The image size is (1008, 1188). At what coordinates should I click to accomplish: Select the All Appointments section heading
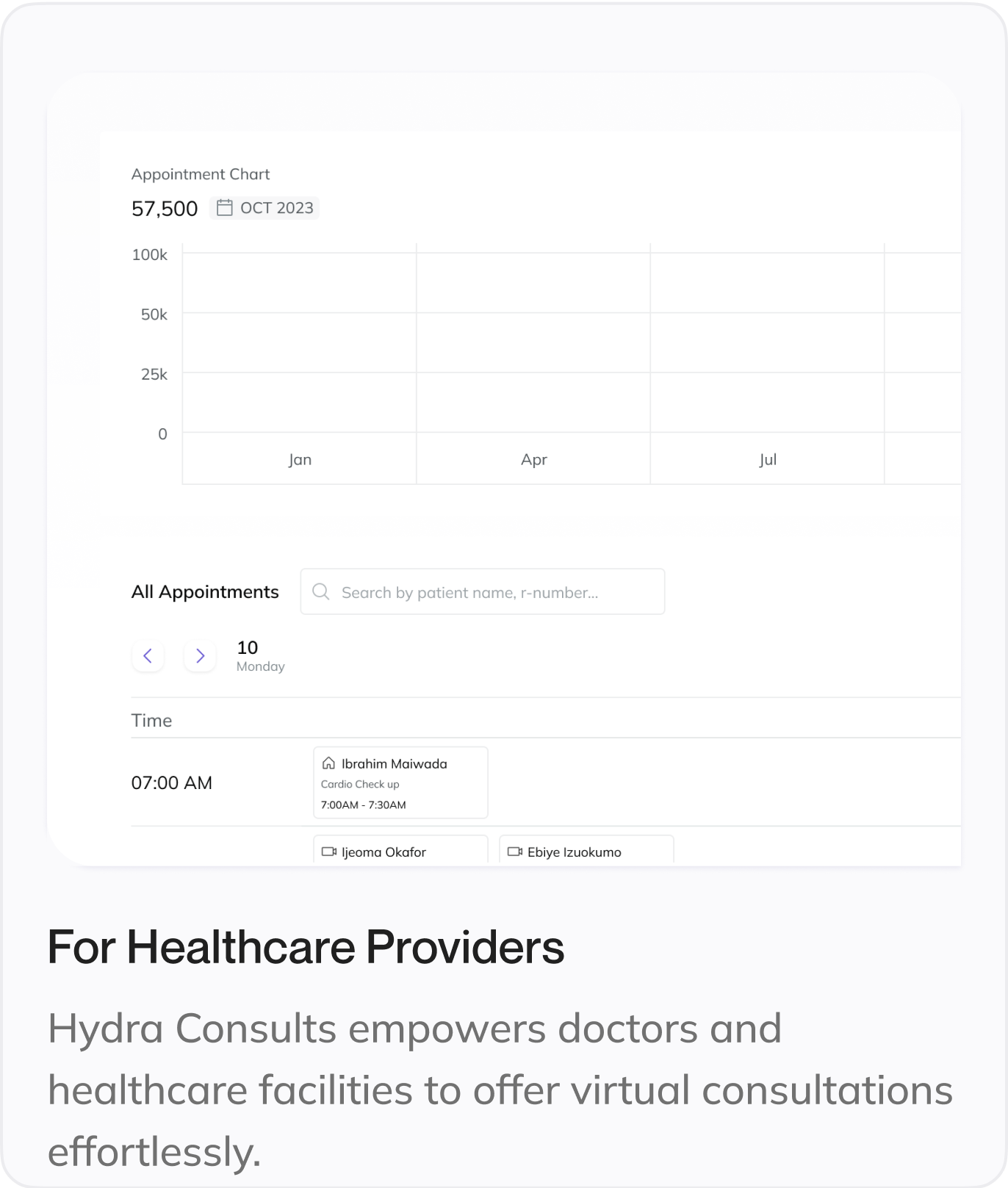pos(205,591)
